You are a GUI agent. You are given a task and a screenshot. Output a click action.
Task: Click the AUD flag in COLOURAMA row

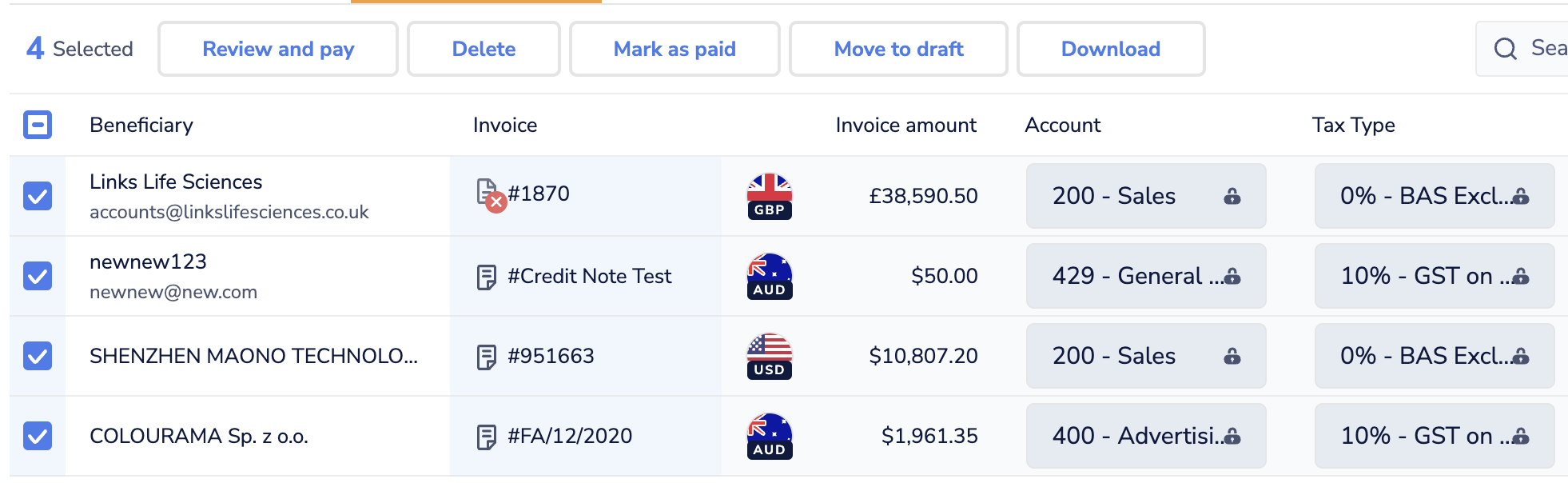coord(769,436)
